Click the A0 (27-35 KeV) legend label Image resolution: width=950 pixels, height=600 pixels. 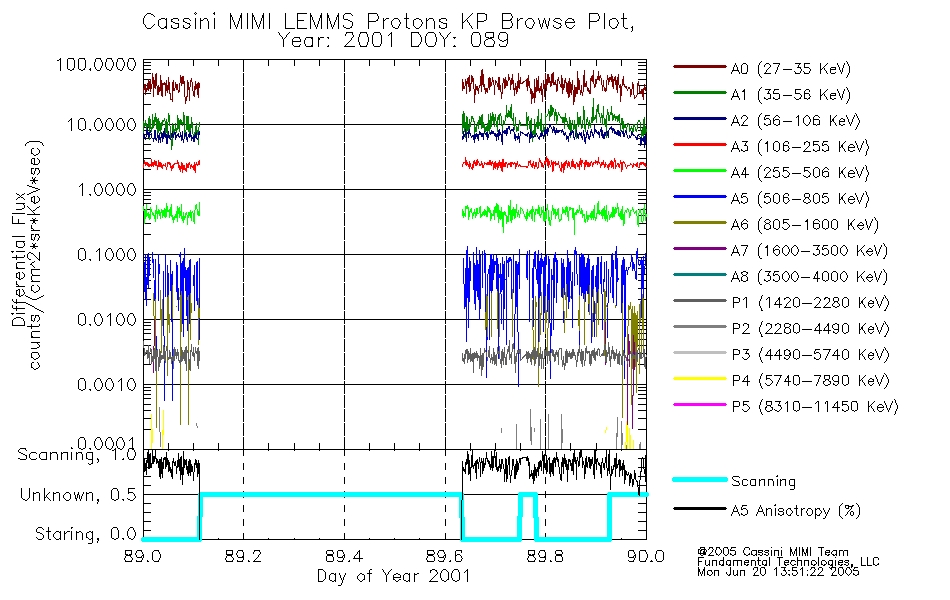791,68
